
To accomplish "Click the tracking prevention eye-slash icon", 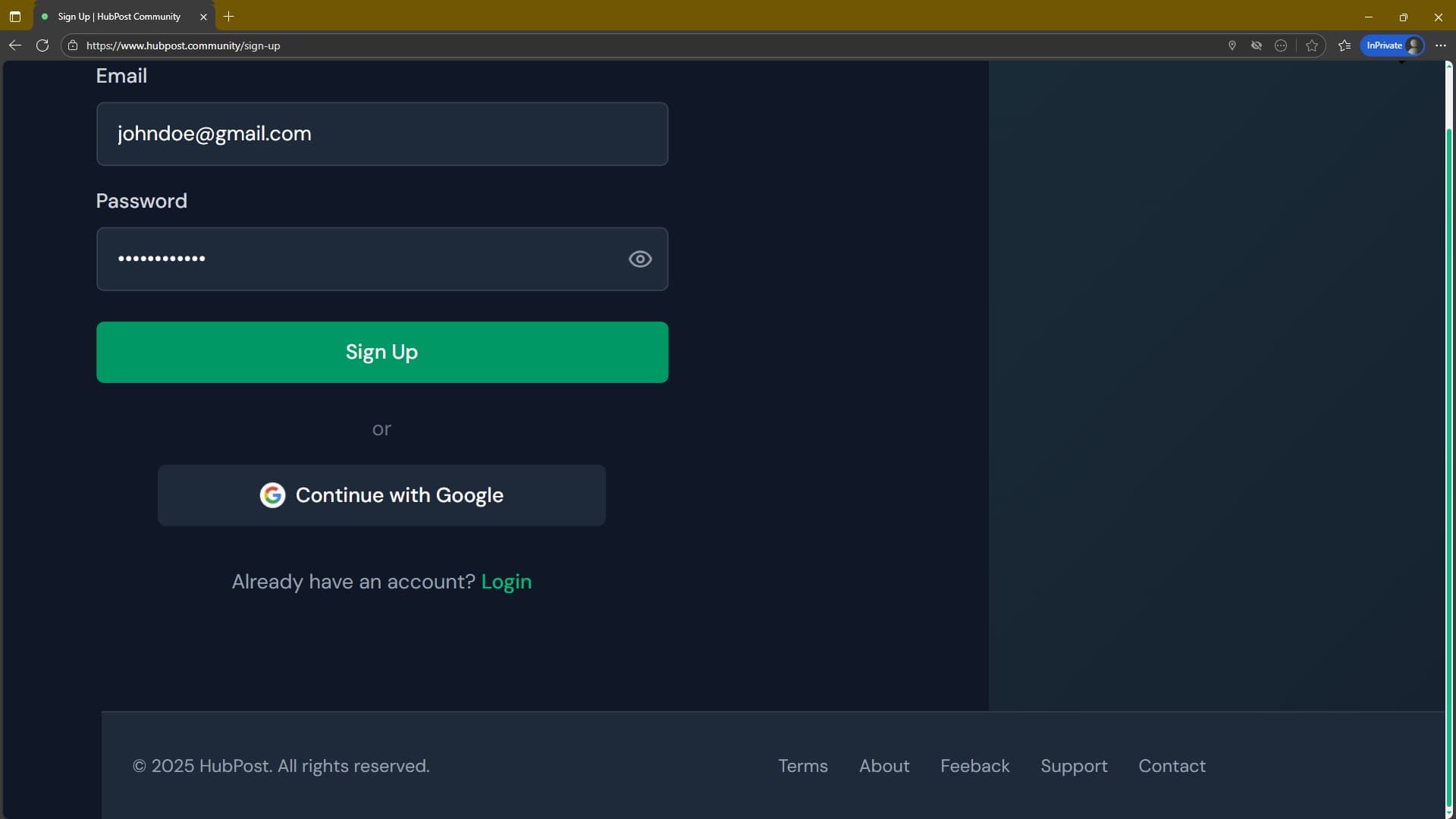I will point(1257,45).
